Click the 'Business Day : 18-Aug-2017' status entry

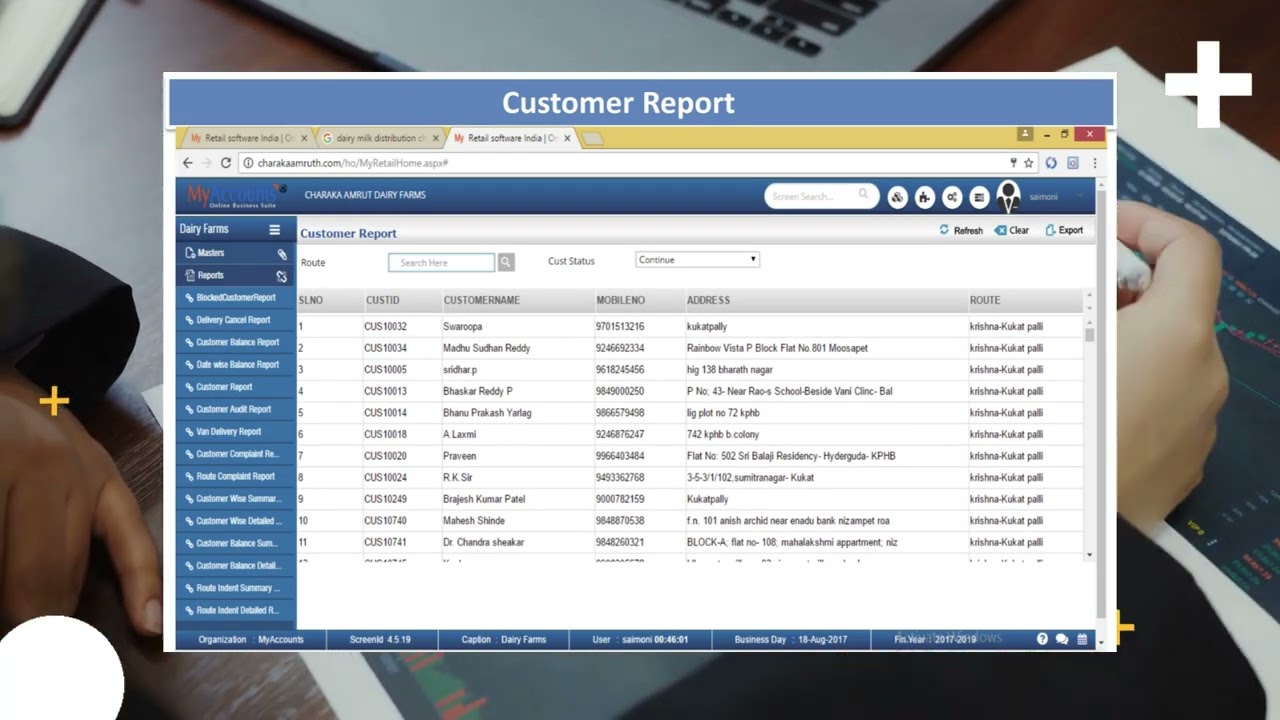tap(791, 639)
